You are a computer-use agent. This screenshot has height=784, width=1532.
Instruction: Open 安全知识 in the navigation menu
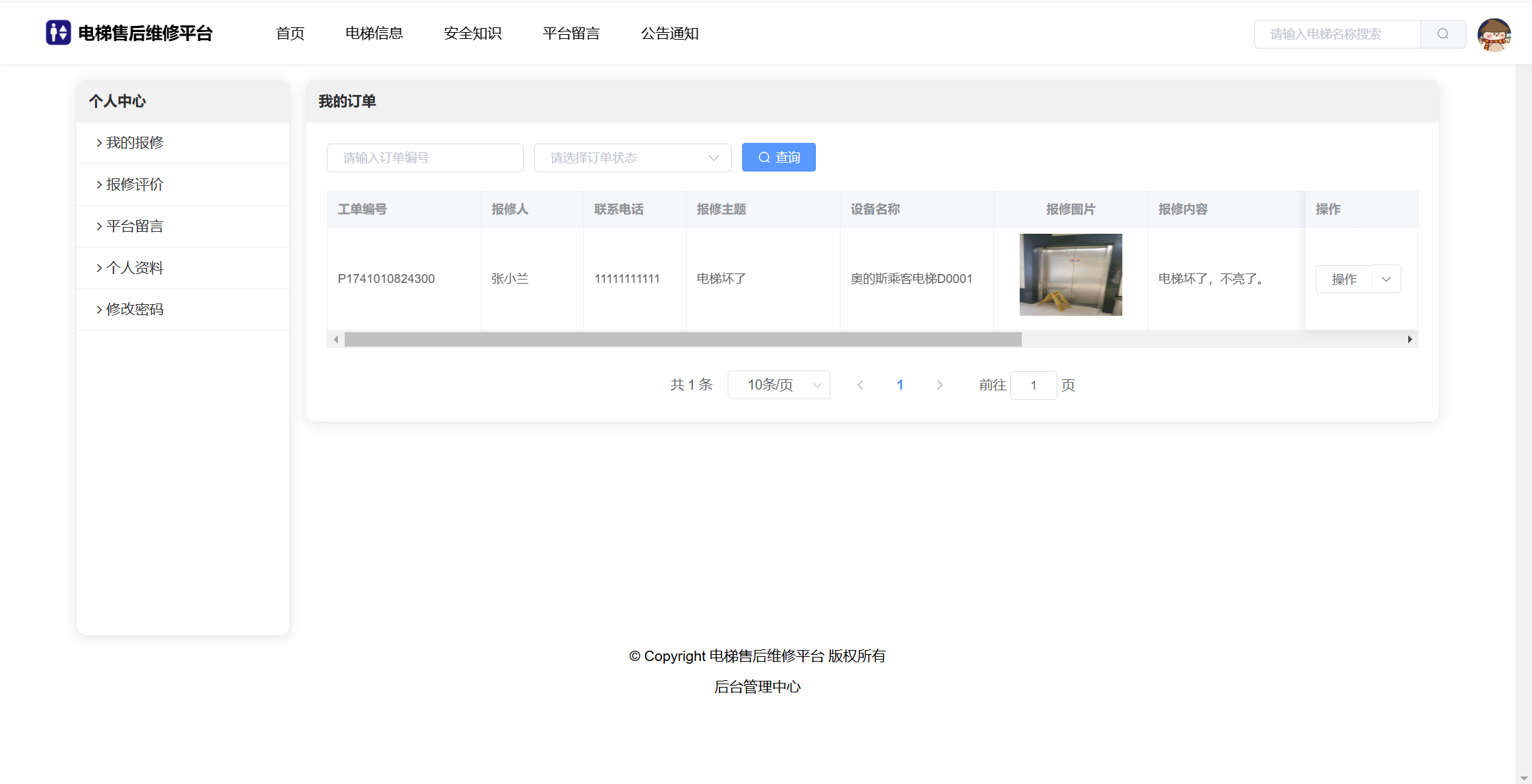[x=473, y=33]
